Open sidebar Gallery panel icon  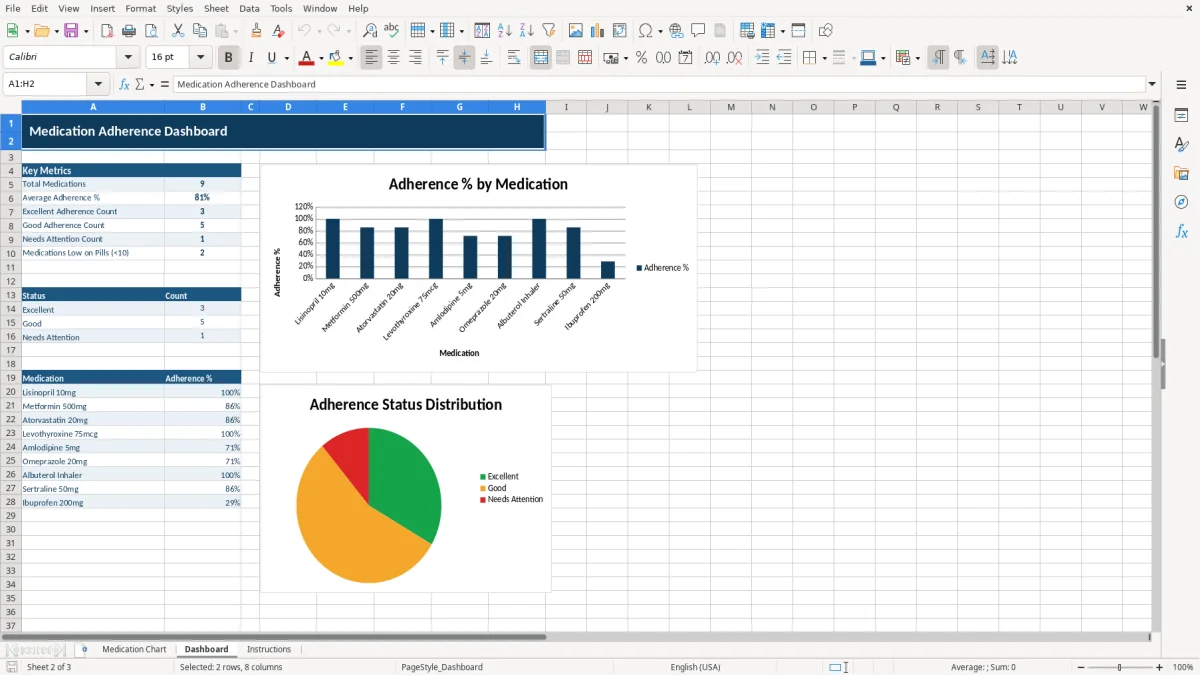pos(1181,174)
